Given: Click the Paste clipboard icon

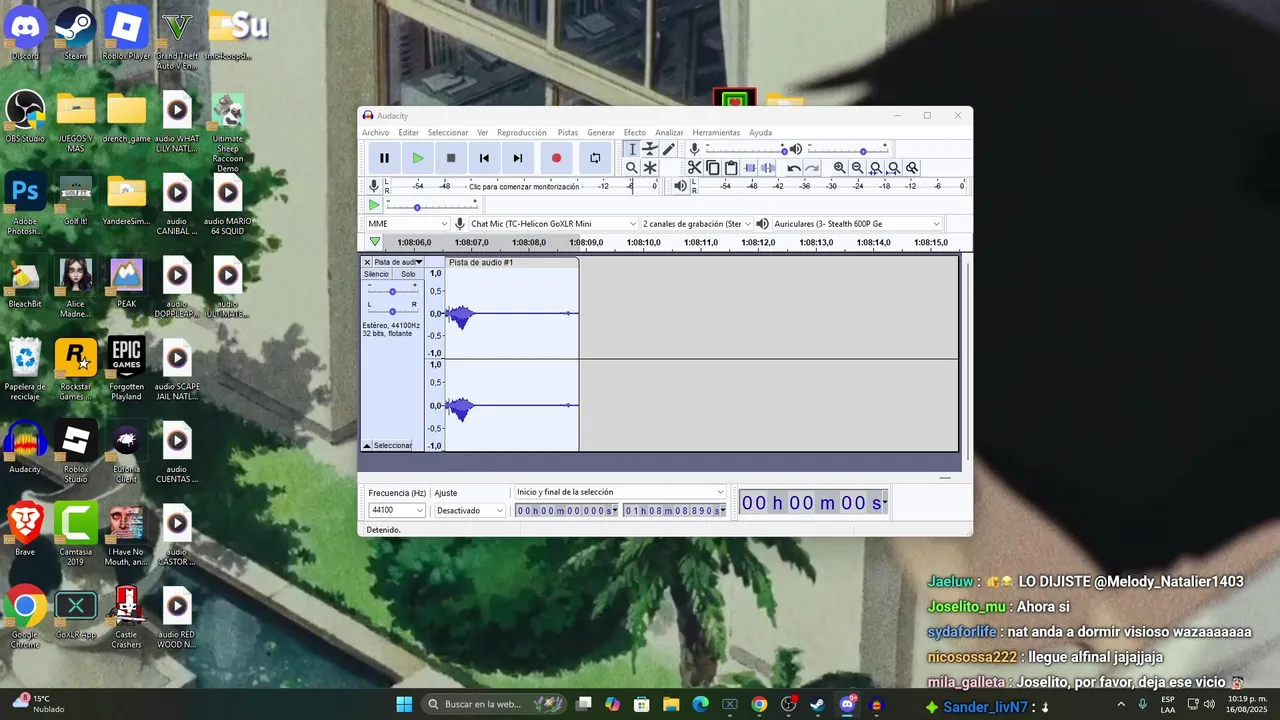Looking at the screenshot, I should click(x=731, y=168).
